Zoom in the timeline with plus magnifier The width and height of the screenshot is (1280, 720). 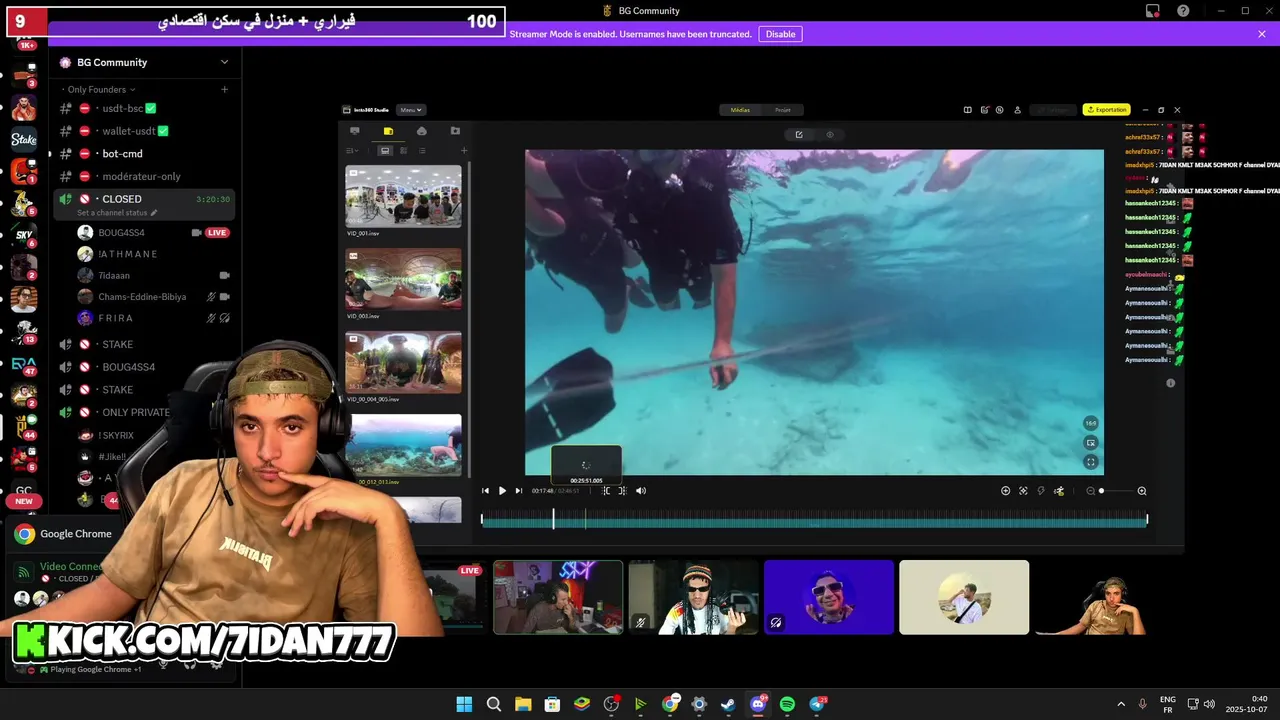click(1142, 491)
